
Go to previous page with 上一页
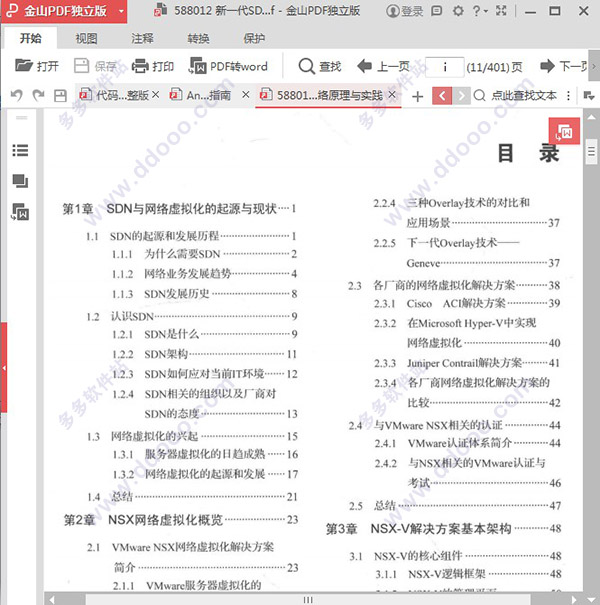[x=383, y=66]
